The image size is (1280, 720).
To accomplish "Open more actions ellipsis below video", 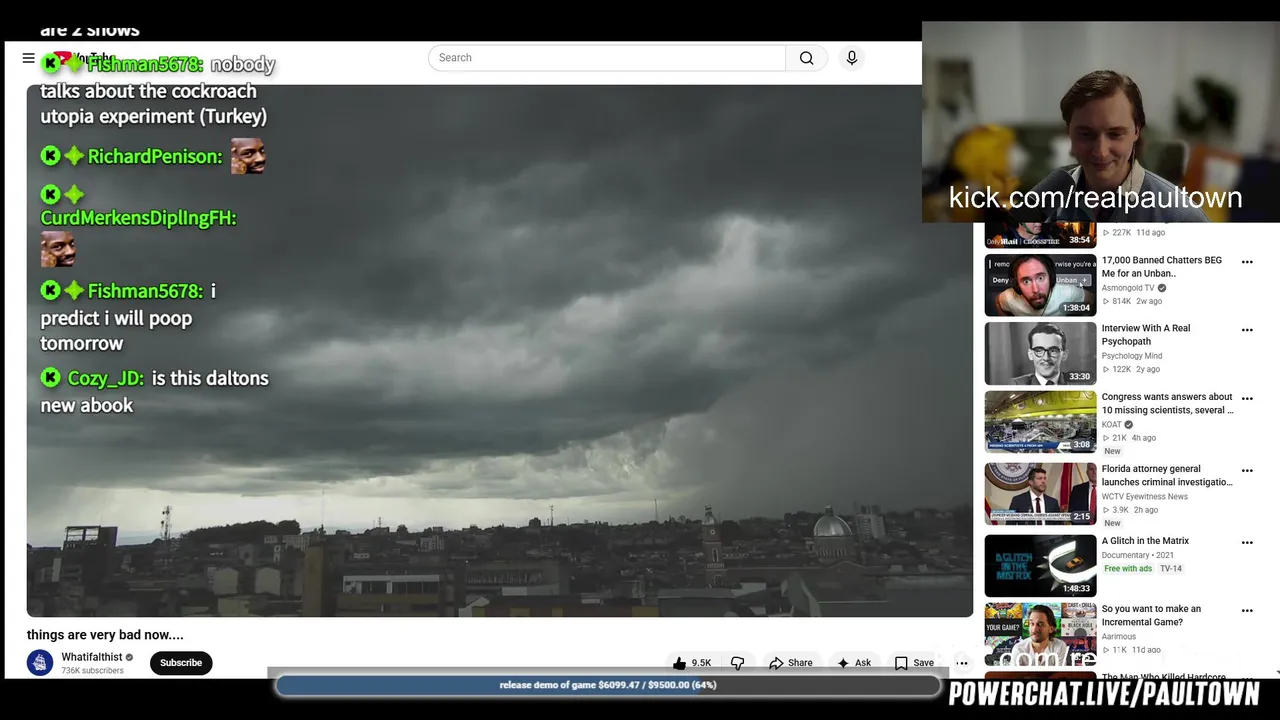I will 962,663.
